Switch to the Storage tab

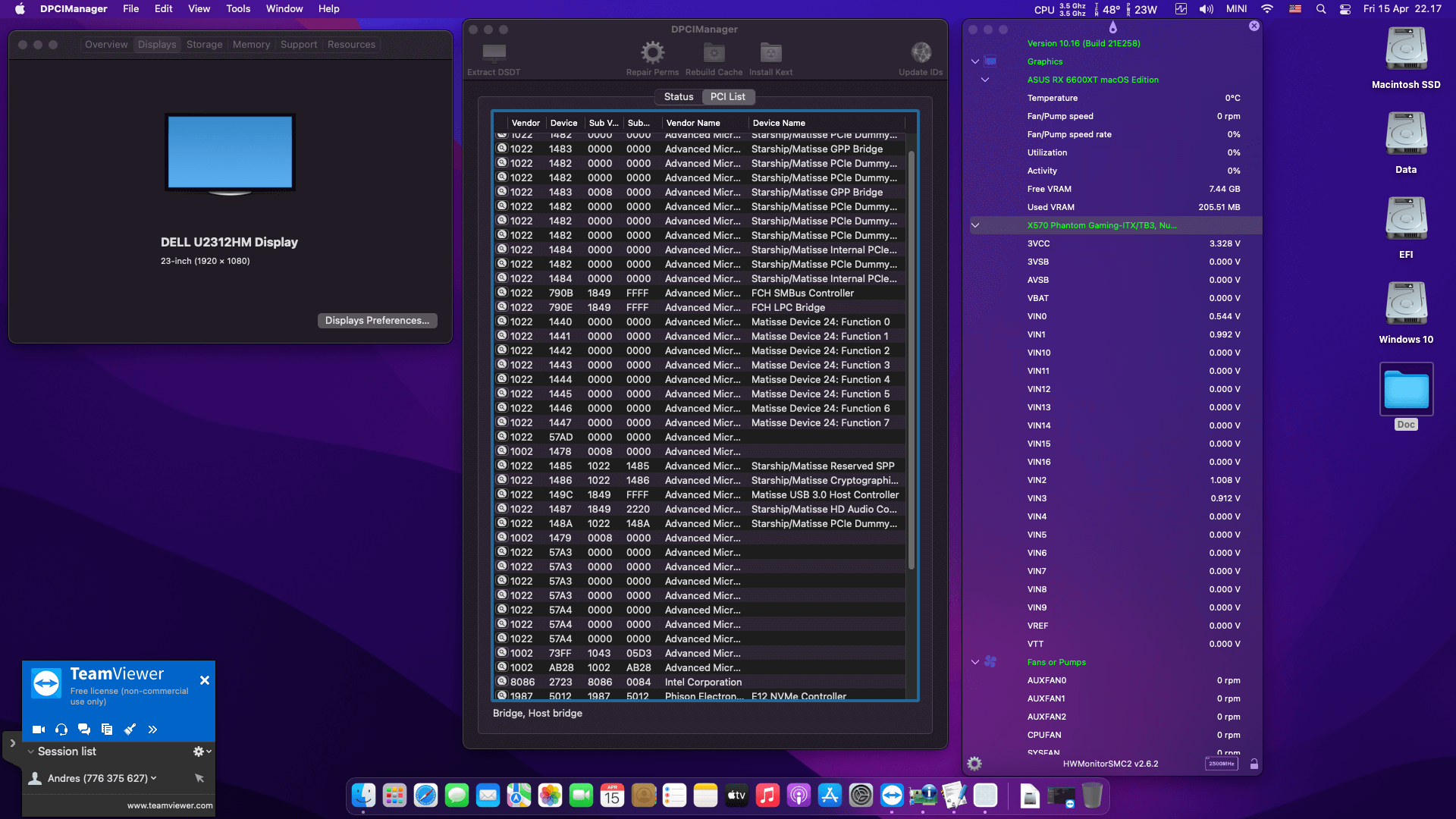204,45
